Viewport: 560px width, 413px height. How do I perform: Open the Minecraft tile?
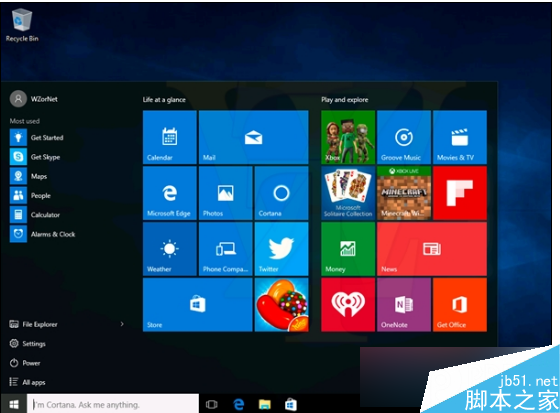point(404,193)
